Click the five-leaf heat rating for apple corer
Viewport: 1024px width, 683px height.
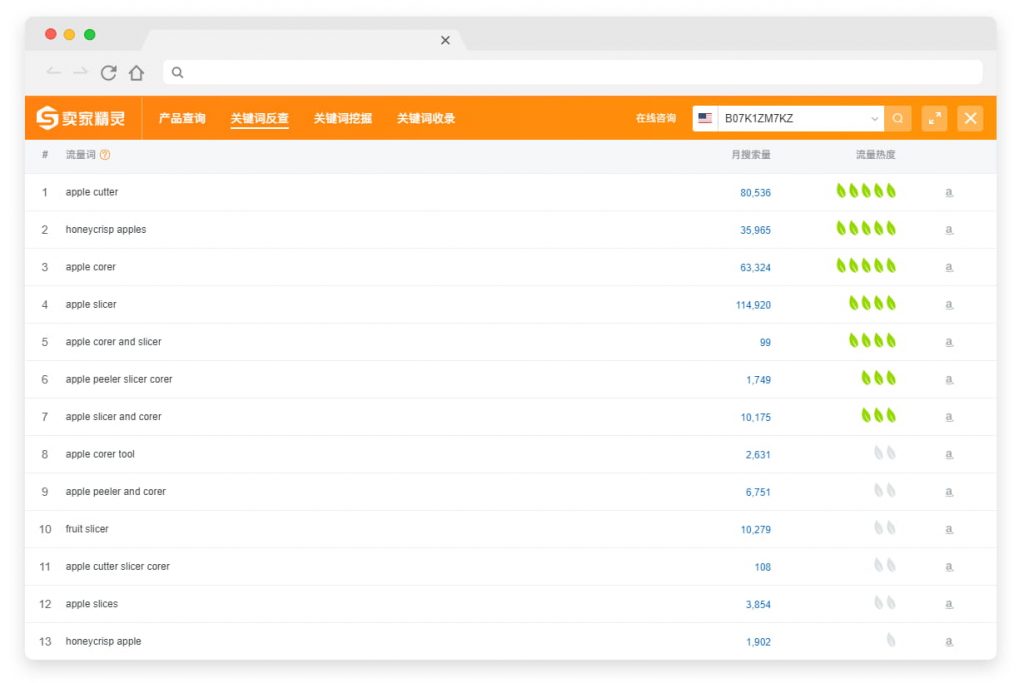[x=866, y=266]
